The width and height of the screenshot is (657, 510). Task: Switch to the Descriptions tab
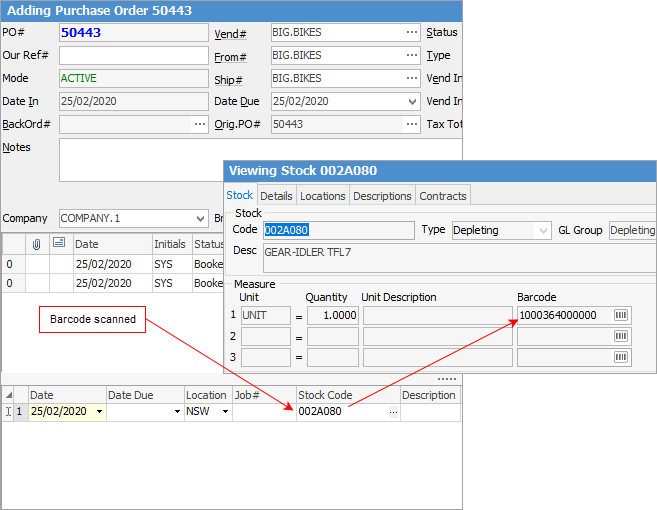(x=382, y=196)
